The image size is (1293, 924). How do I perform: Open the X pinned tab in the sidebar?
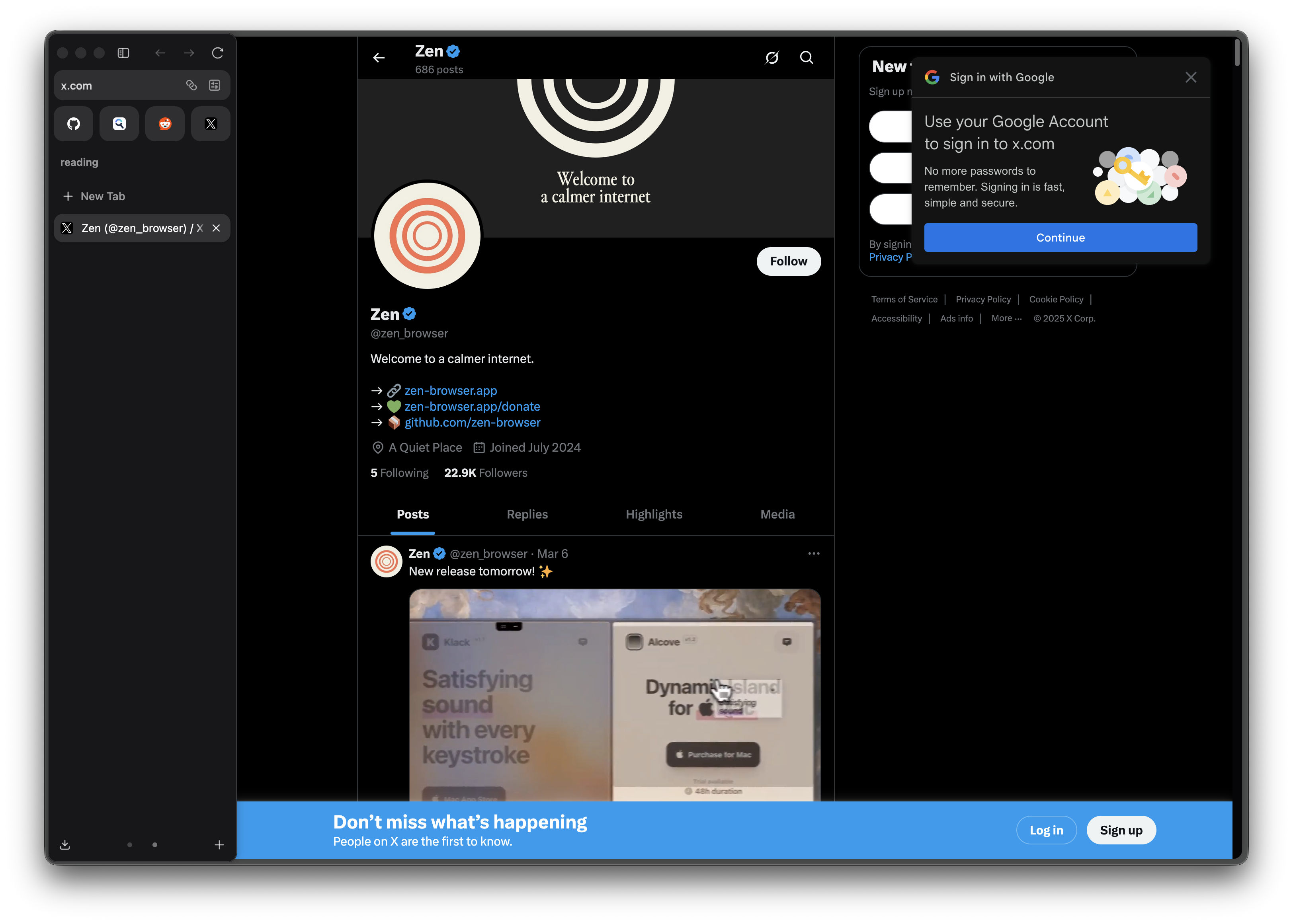[x=211, y=123]
